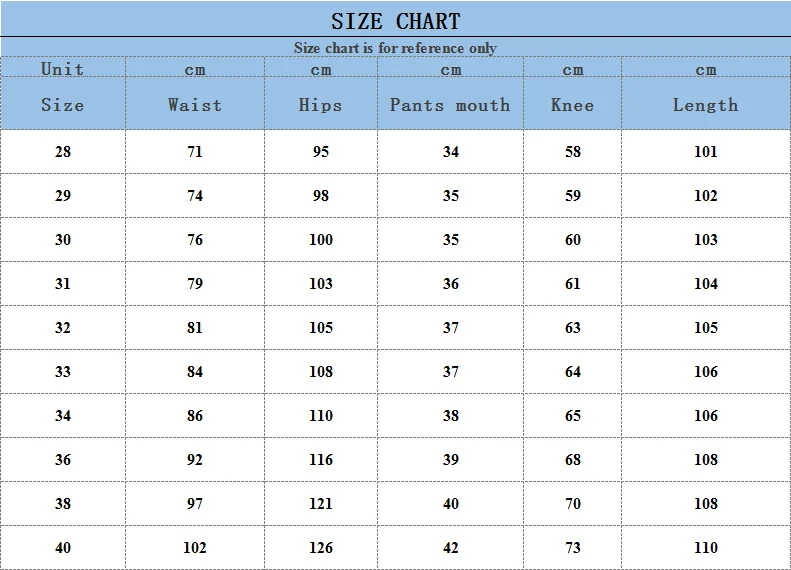Click 'Size chart is for reference only' note
The height and width of the screenshot is (570, 791).
(x=396, y=48)
